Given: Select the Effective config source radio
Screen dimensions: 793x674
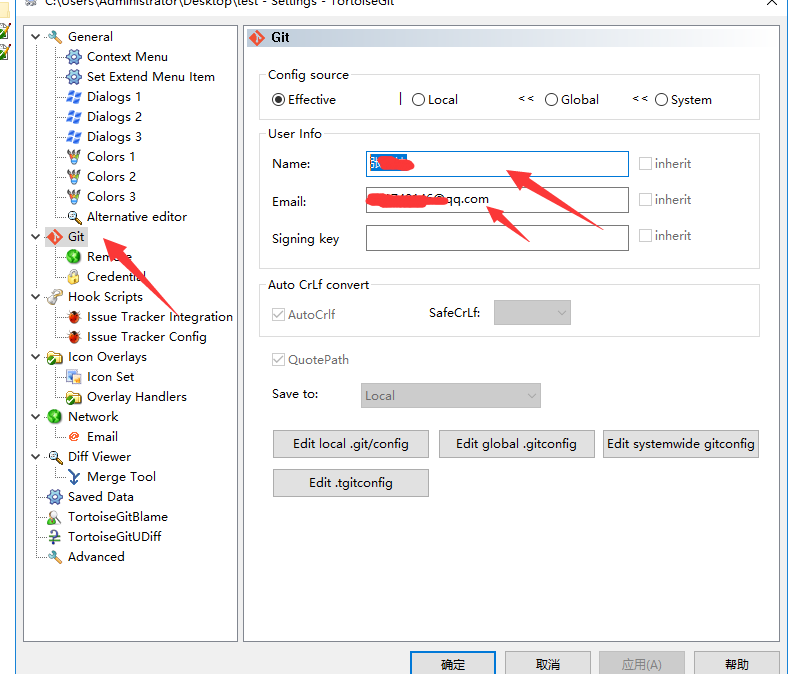Looking at the screenshot, I should [x=278, y=100].
